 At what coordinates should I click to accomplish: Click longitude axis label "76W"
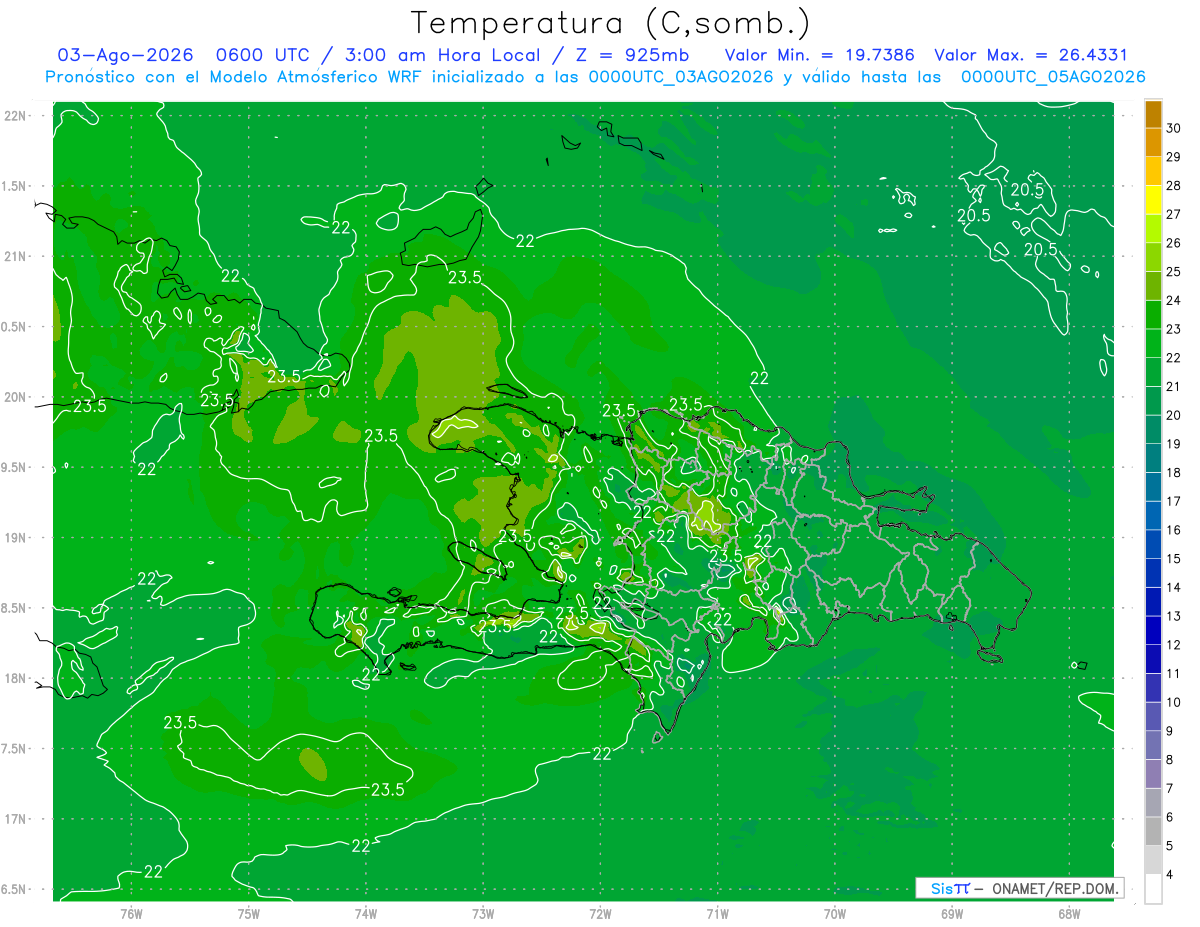(x=131, y=913)
